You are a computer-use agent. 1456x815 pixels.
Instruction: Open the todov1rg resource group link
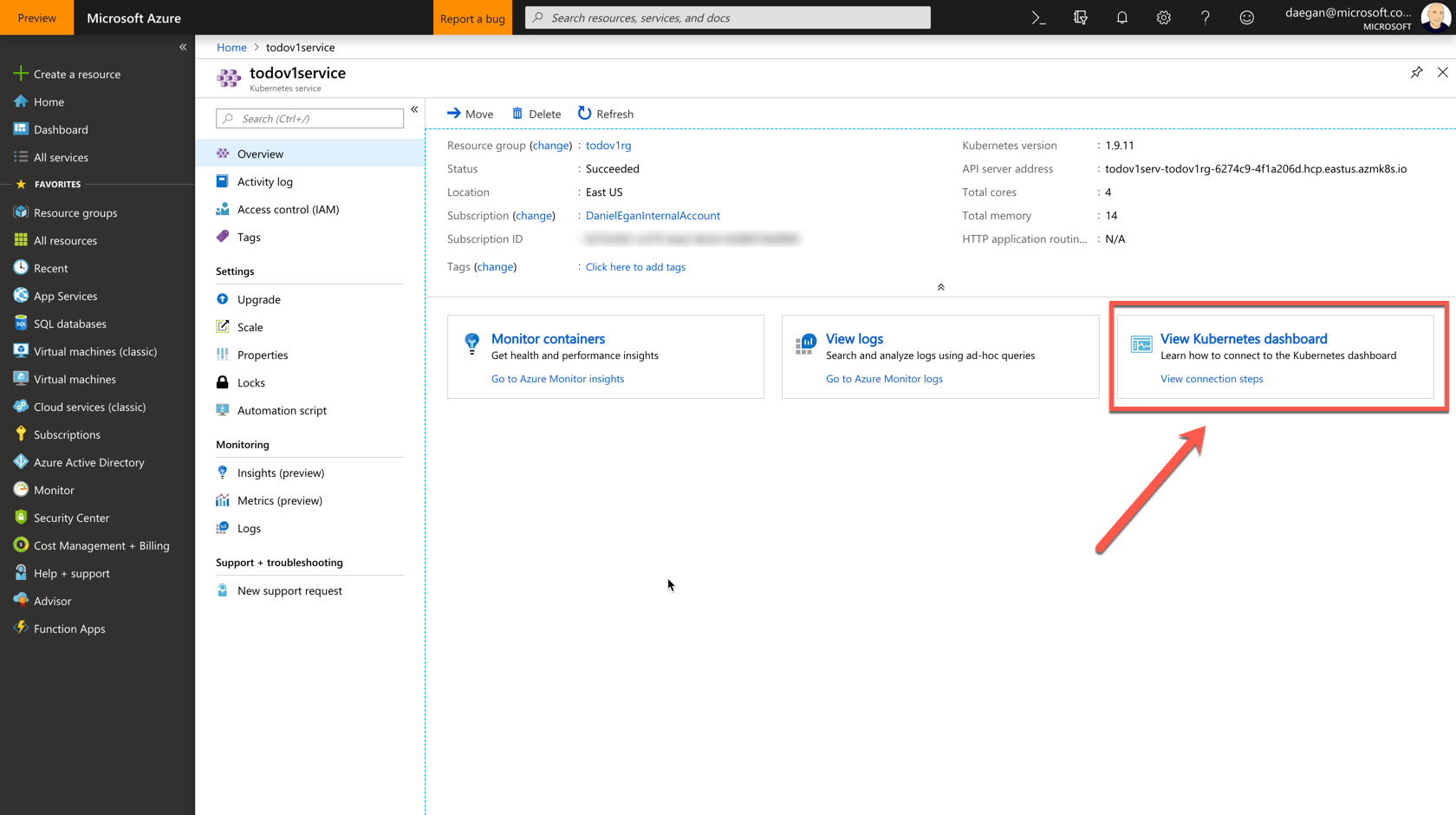pyautogui.click(x=608, y=145)
